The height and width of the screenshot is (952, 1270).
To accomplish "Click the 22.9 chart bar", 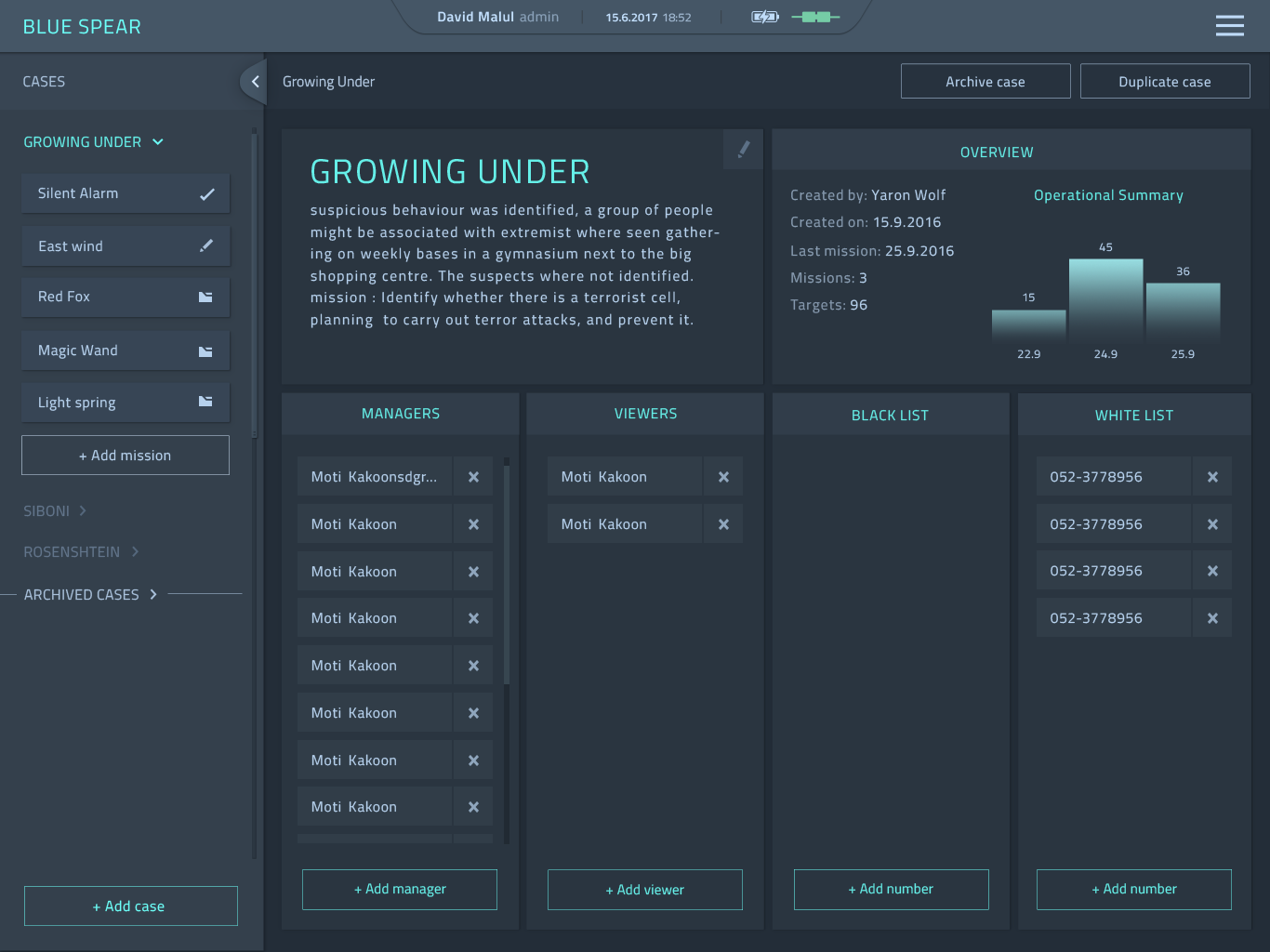I will coord(1028,327).
